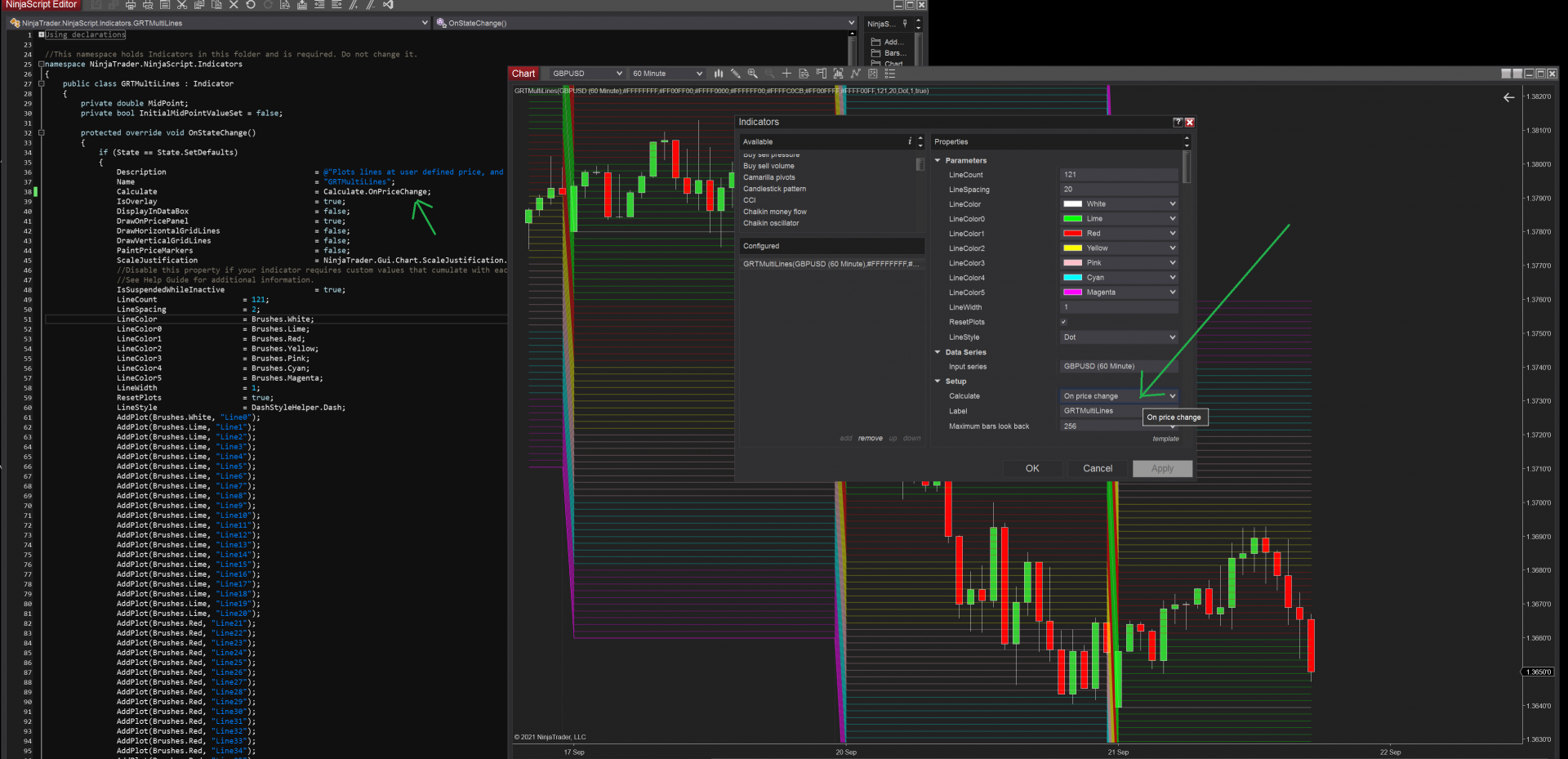Open the LineColor1 Red dropdown
Image resolution: width=1568 pixels, height=759 pixels.
point(1119,234)
